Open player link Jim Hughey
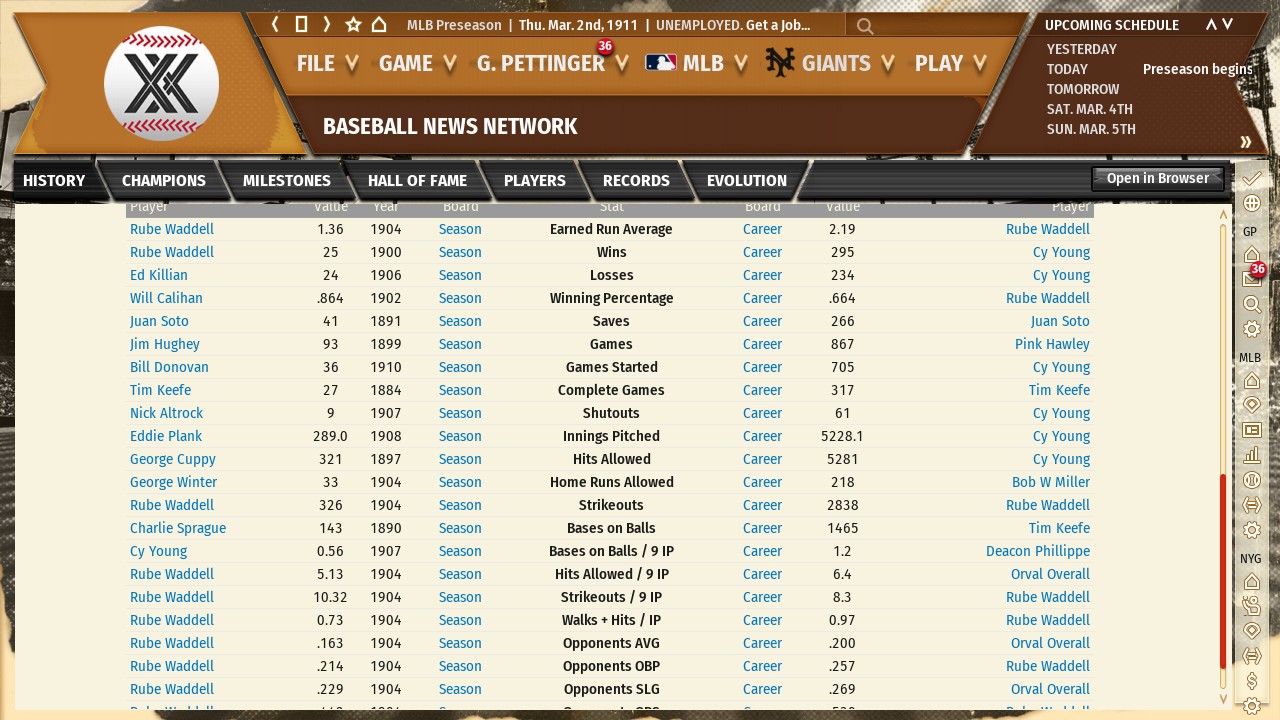This screenshot has width=1280, height=720. tap(165, 344)
